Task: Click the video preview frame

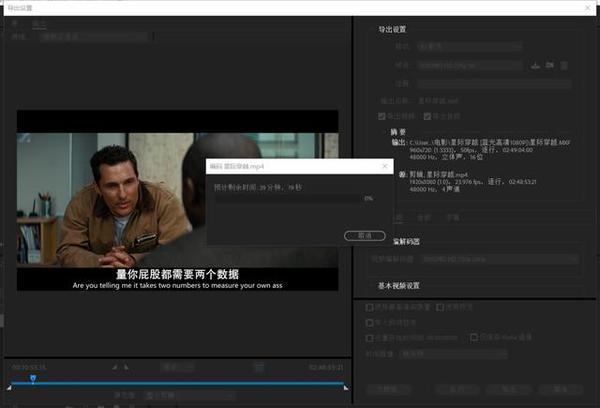Action: pyautogui.click(x=178, y=200)
